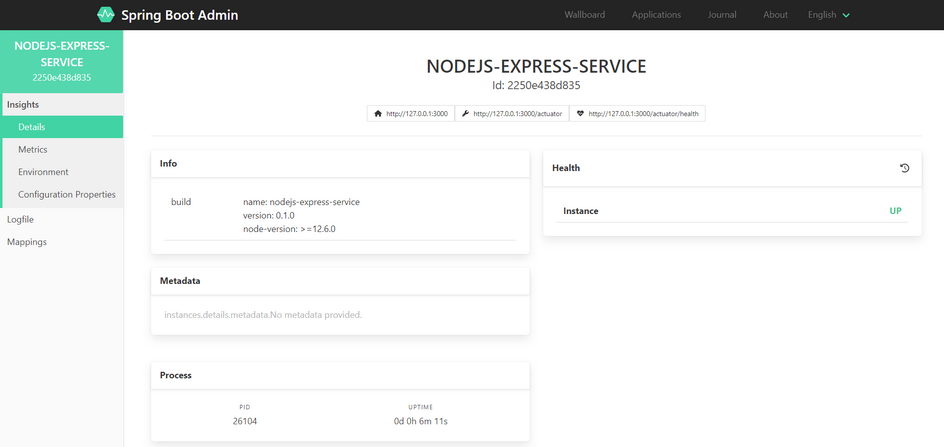Open the Applications page
Image resolution: width=944 pixels, height=447 pixels.
coord(656,15)
